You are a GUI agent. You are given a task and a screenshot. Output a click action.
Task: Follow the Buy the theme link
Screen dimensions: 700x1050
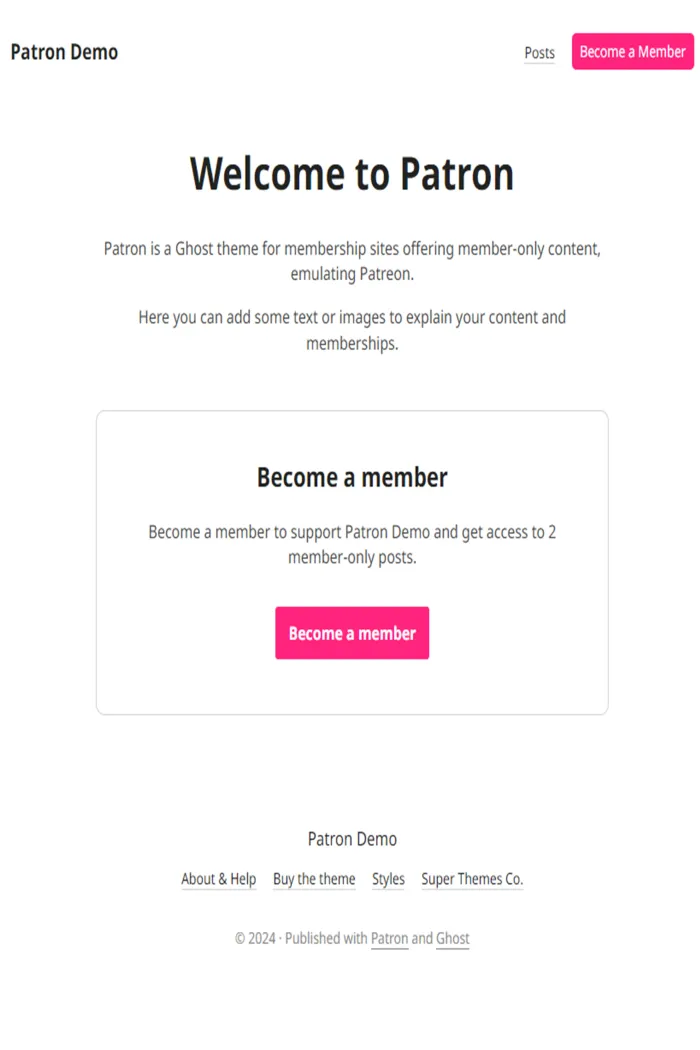pos(314,879)
